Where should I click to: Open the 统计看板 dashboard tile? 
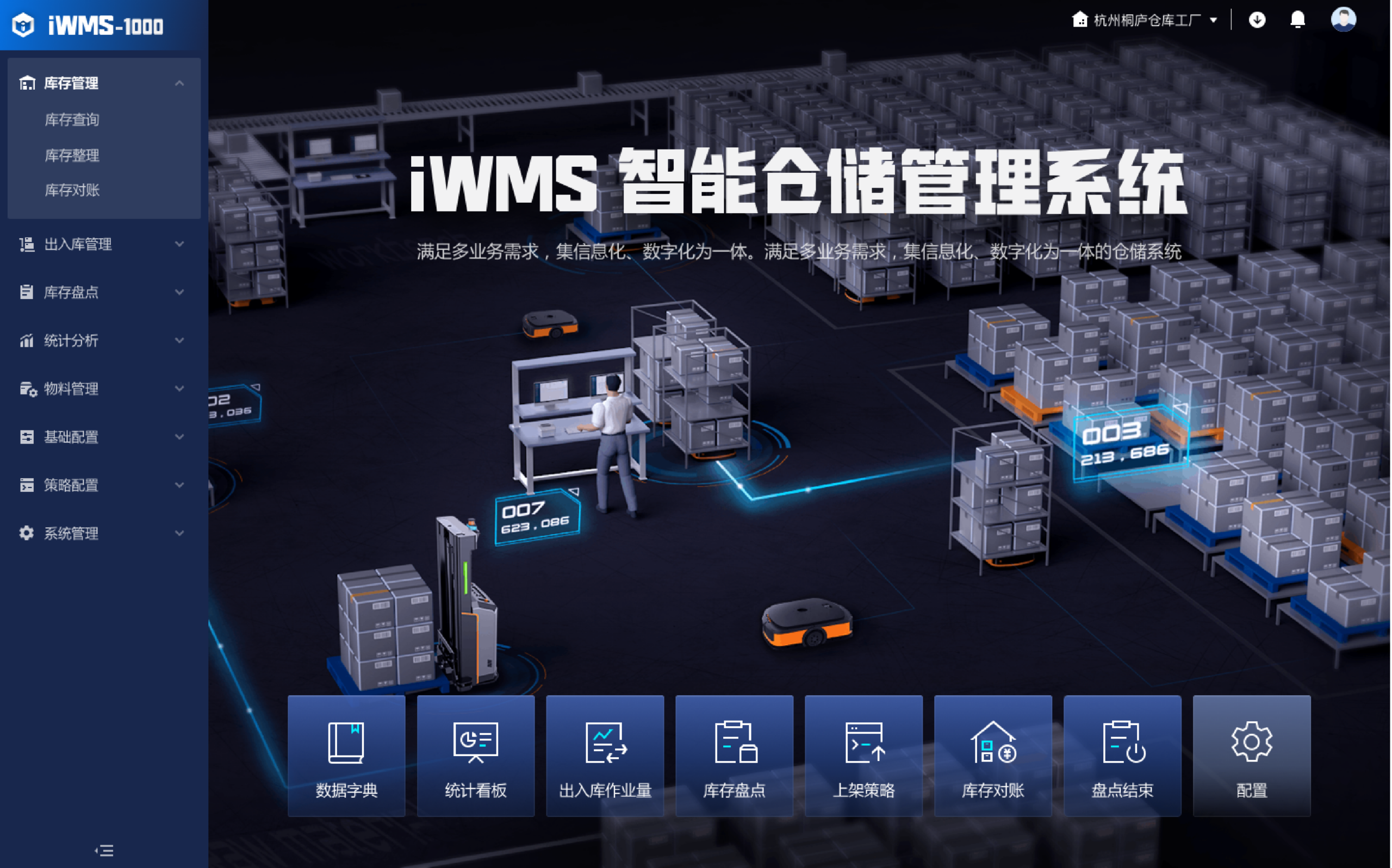[475, 755]
